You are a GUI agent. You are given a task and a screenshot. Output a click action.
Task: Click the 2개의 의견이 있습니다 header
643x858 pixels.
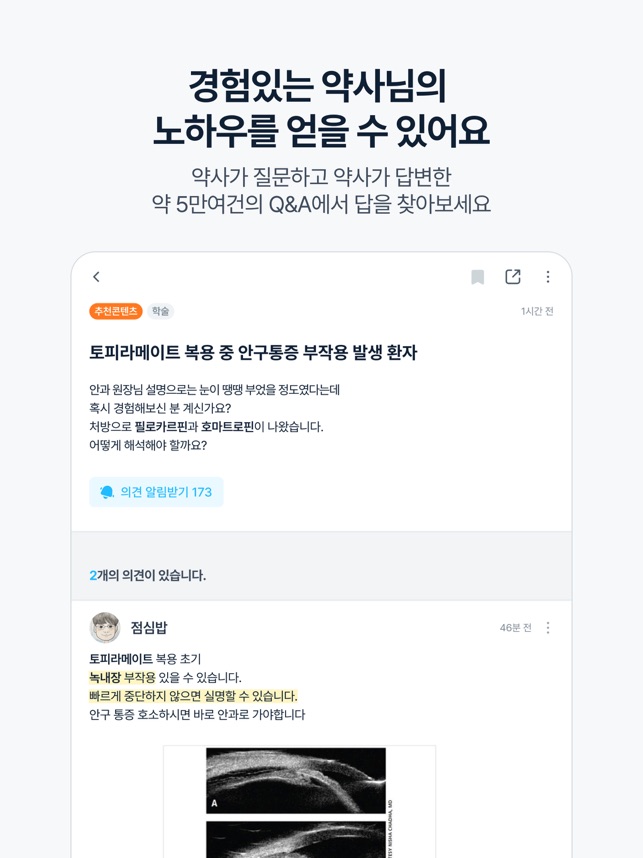tap(148, 575)
